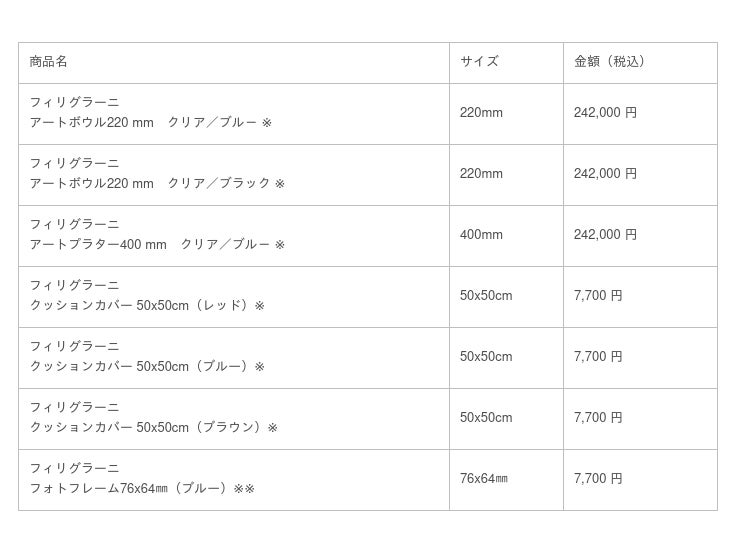Click the 商品名 column header
This screenshot has height=551, width=740.
tap(48, 61)
